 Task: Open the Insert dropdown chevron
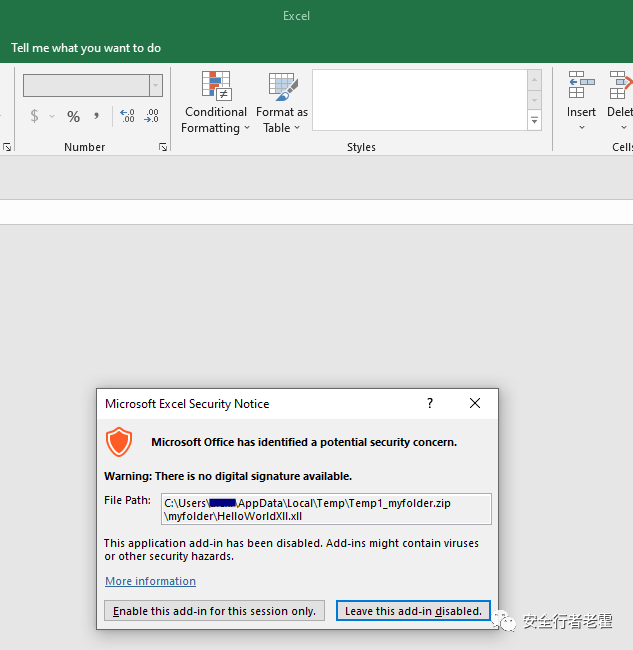(x=582, y=128)
